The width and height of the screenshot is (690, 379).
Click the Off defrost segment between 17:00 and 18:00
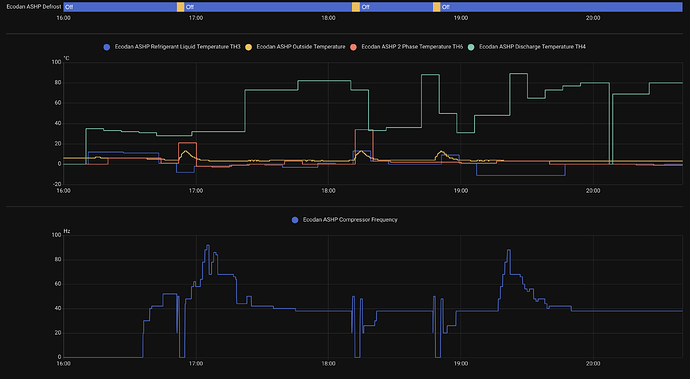click(268, 7)
